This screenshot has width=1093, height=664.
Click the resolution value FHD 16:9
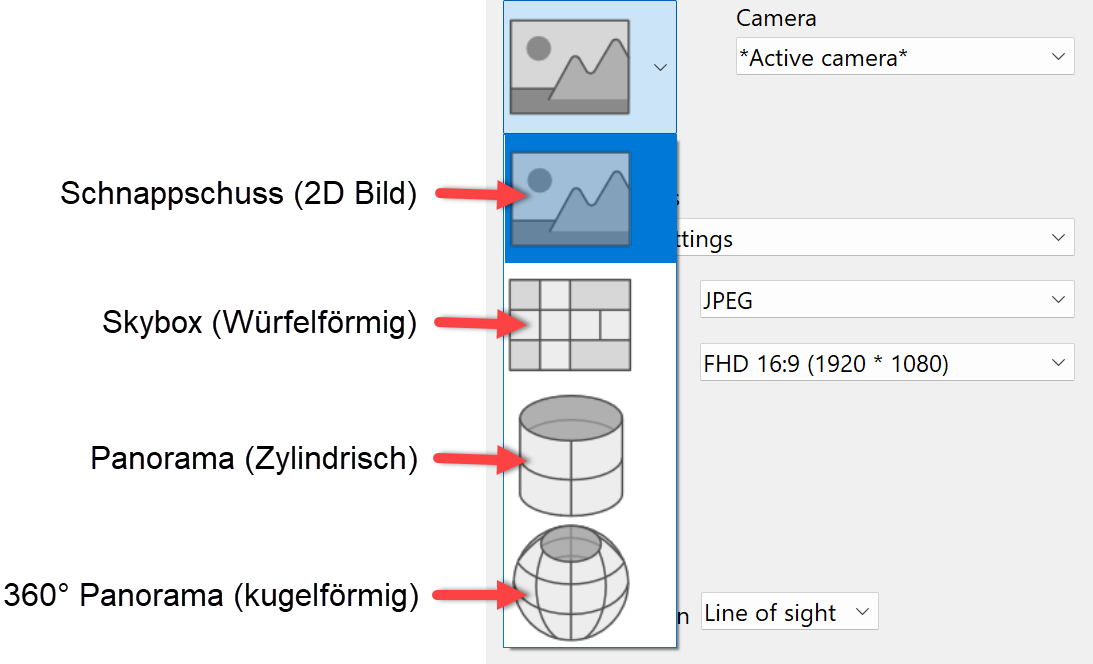point(820,362)
